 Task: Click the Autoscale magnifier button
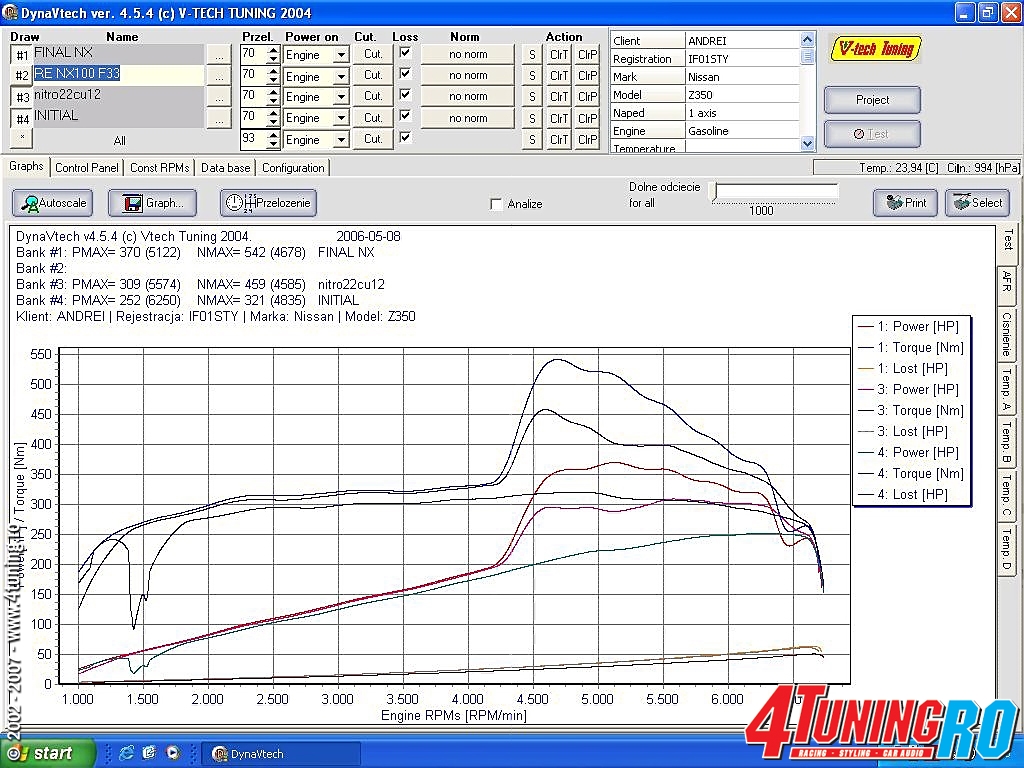tap(52, 203)
